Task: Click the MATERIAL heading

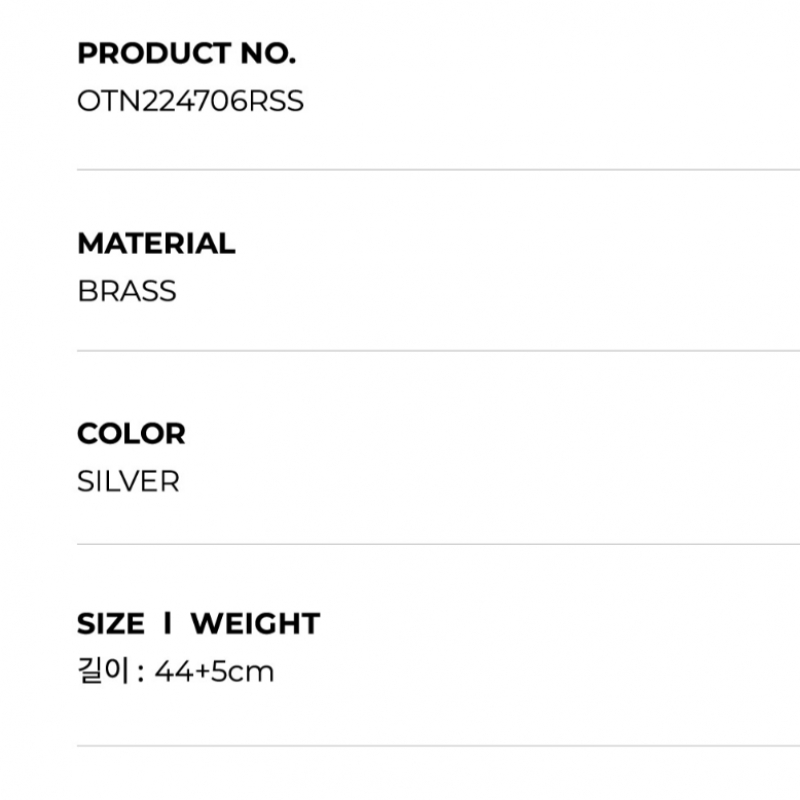Action: 156,243
